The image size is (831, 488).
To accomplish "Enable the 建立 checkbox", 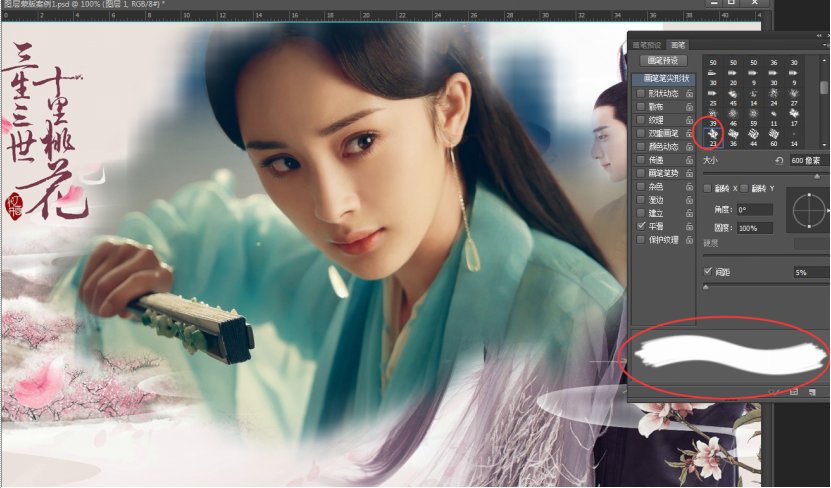I will click(x=641, y=213).
